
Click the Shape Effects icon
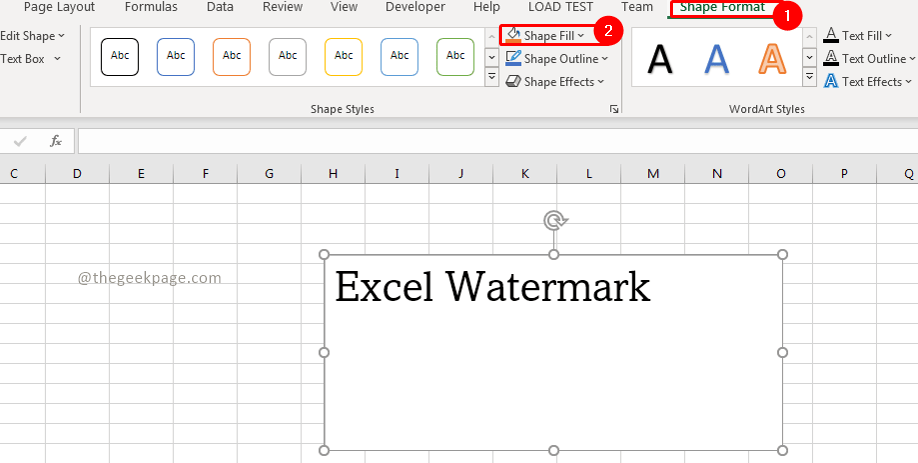pos(513,82)
